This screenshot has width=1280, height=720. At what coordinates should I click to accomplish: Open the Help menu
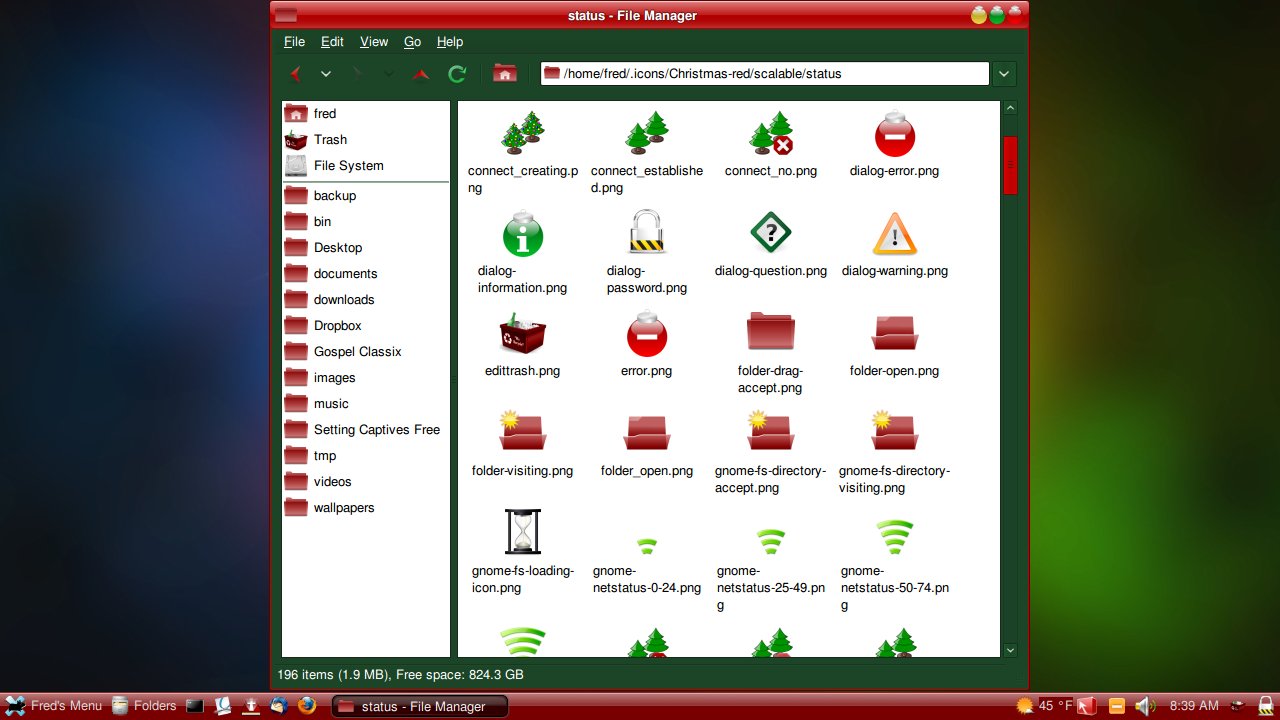point(450,42)
